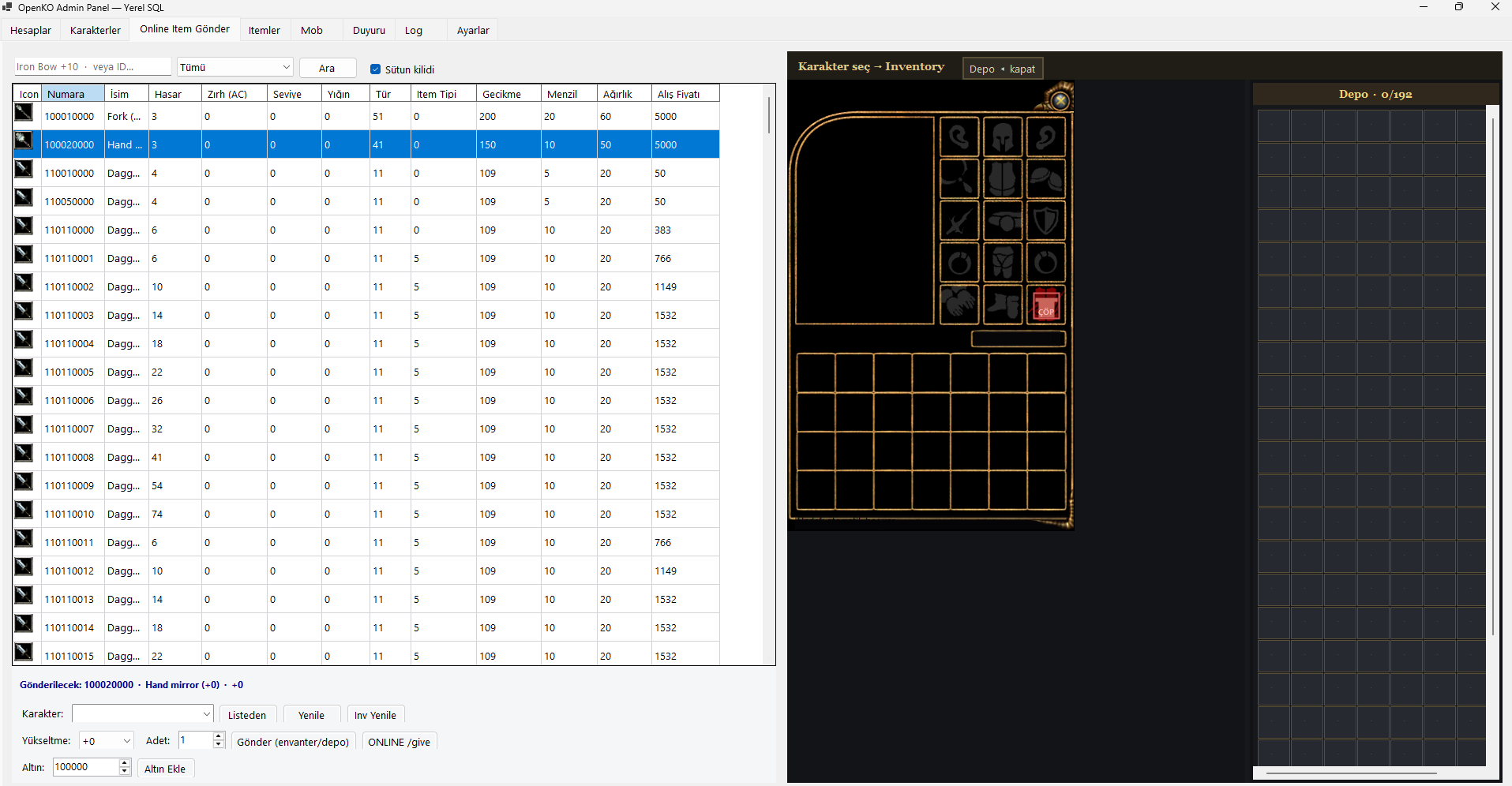Viewport: 1512px width, 786px height.
Task: Select the weapon sword equipment slot
Action: coord(959,220)
